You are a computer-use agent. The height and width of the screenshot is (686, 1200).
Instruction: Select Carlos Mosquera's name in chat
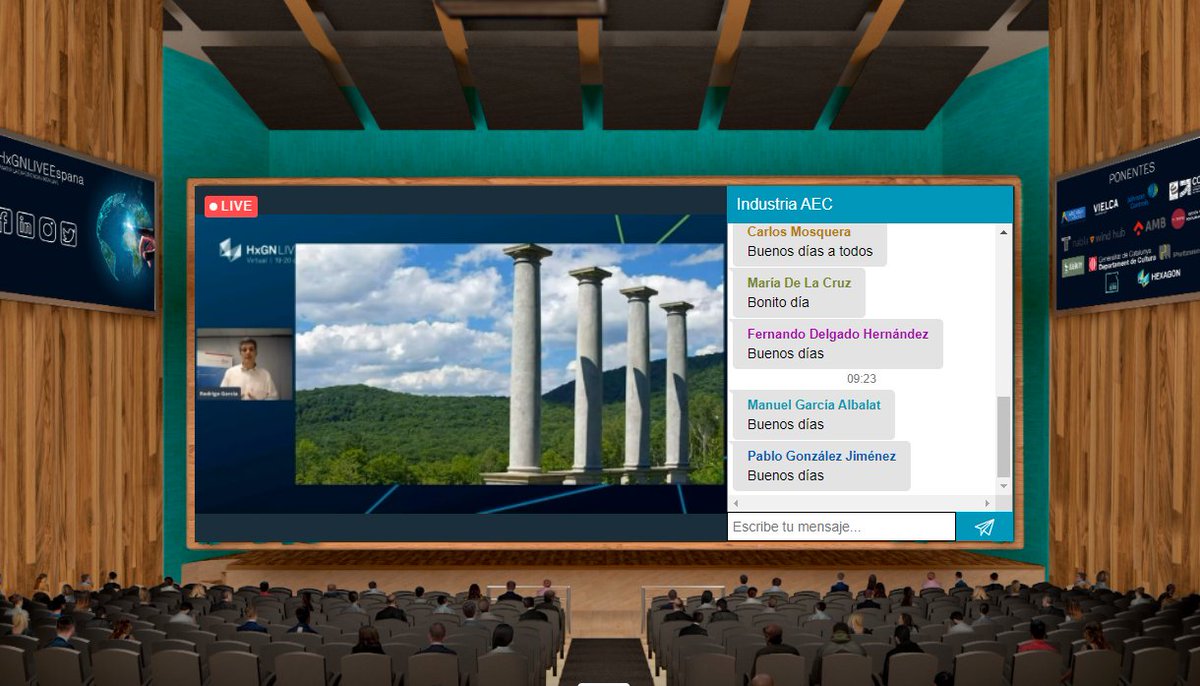point(799,232)
